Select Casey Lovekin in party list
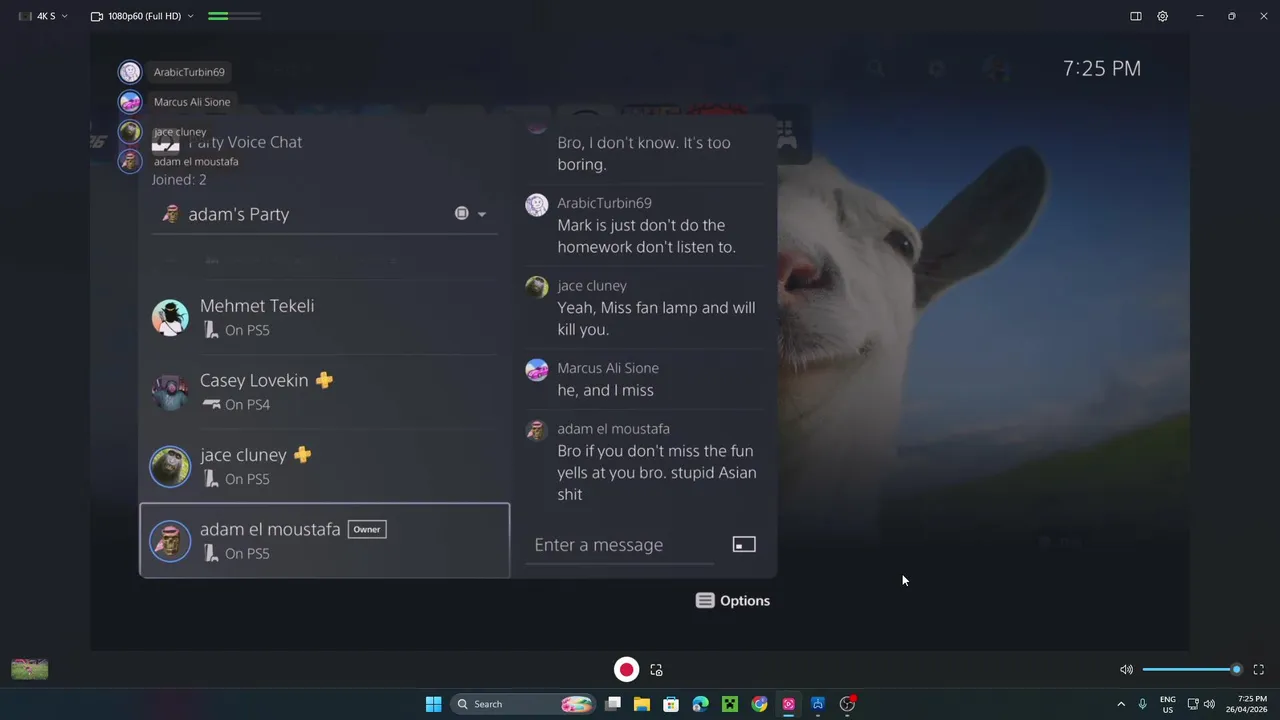Viewport: 1280px width, 720px height. 324,392
